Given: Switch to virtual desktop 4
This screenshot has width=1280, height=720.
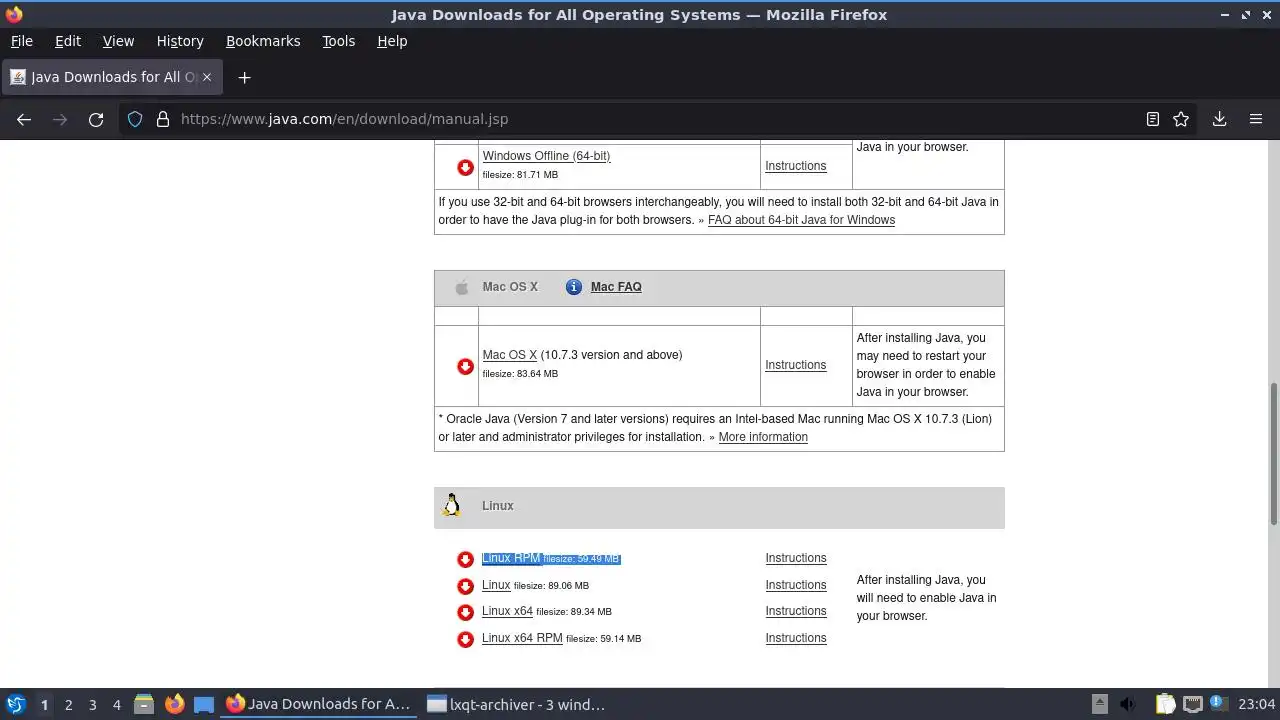Looking at the screenshot, I should [116, 704].
